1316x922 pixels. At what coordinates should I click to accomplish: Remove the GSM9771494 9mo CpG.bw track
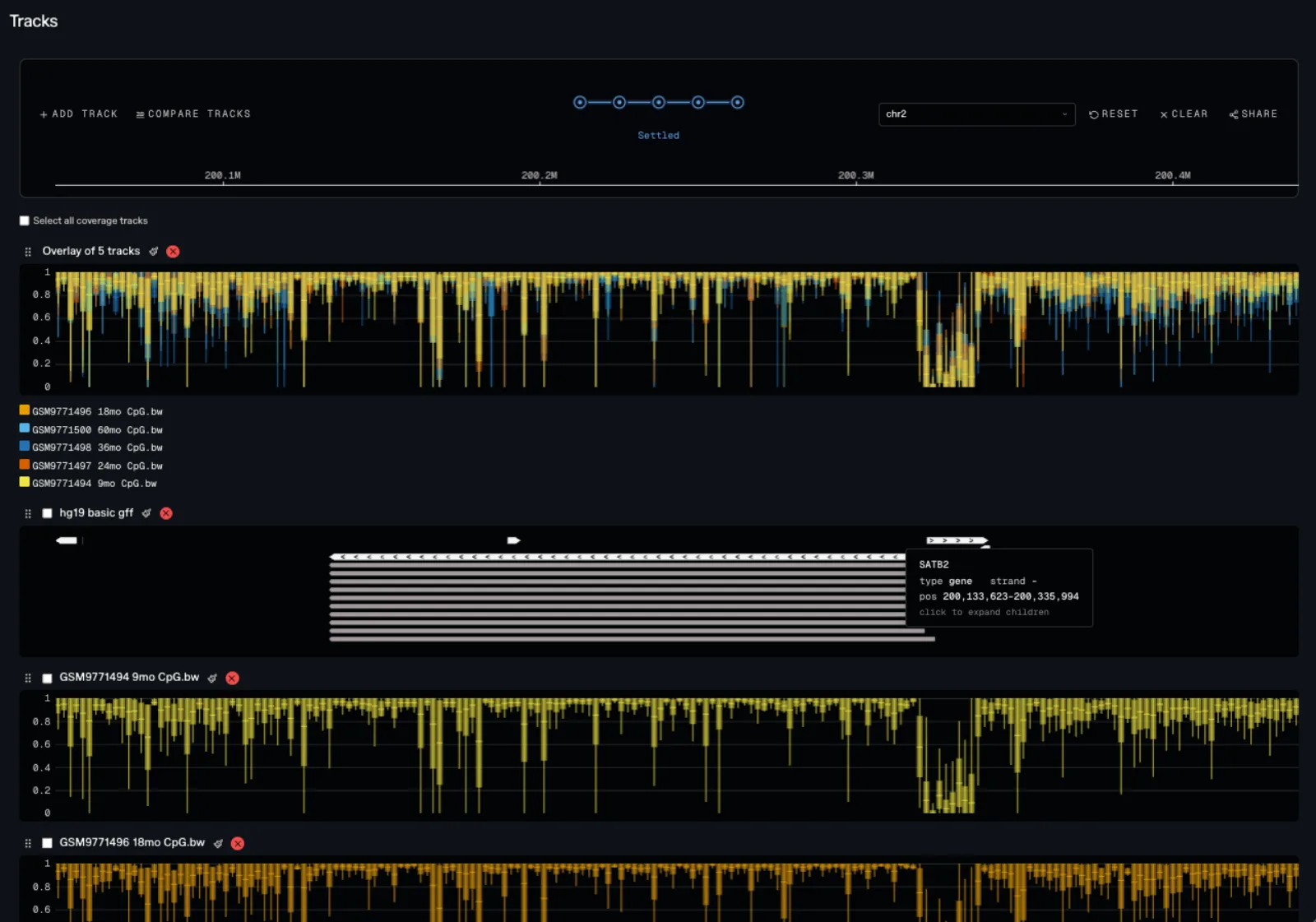pos(232,679)
